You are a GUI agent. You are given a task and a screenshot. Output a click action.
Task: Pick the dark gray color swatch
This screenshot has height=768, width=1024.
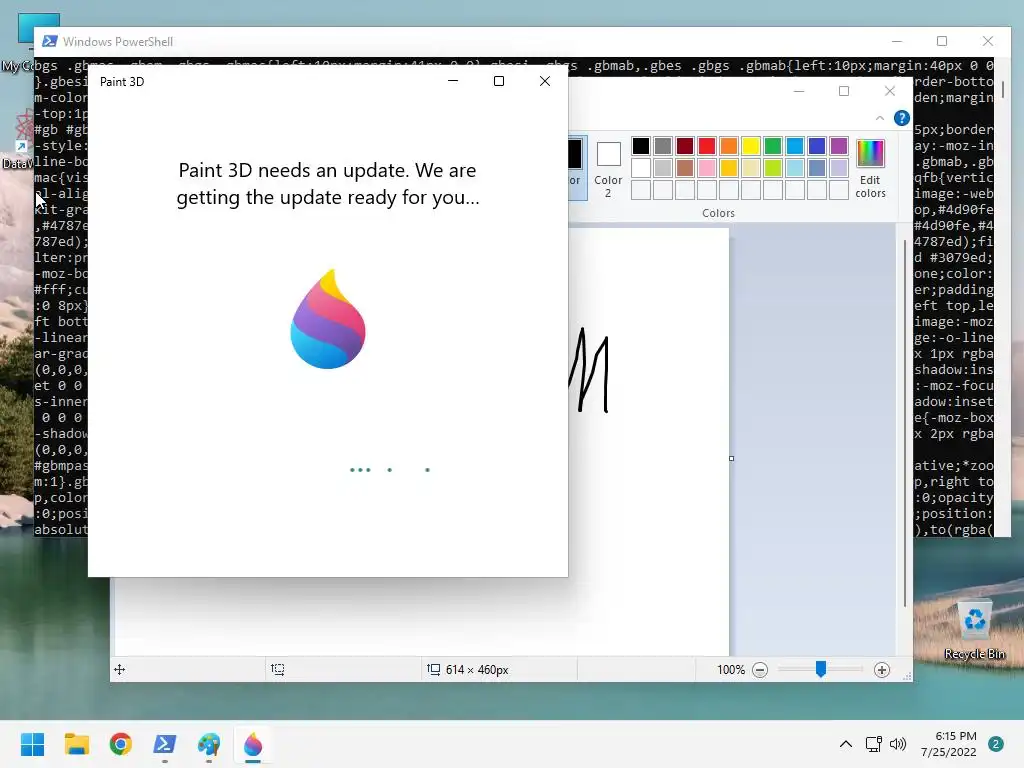click(x=663, y=146)
